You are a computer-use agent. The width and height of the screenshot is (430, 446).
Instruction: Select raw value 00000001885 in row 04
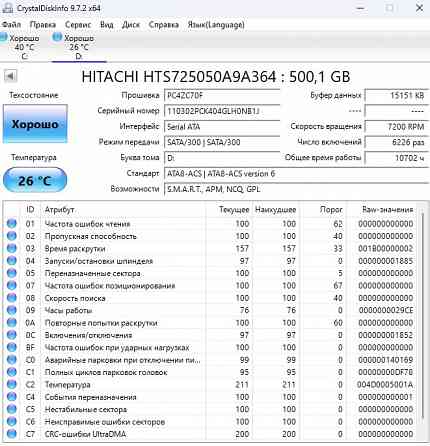coord(386,261)
